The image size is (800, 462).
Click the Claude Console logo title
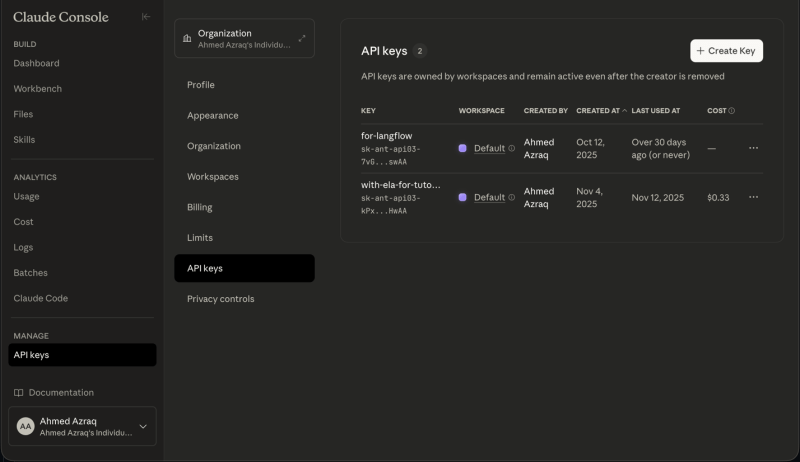61,17
